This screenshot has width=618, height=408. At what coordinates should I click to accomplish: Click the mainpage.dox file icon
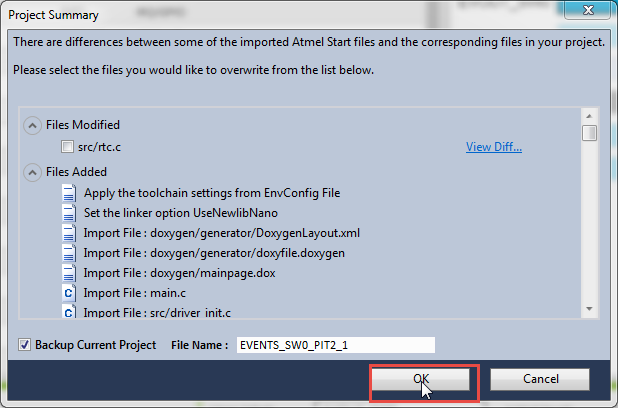[x=69, y=273]
